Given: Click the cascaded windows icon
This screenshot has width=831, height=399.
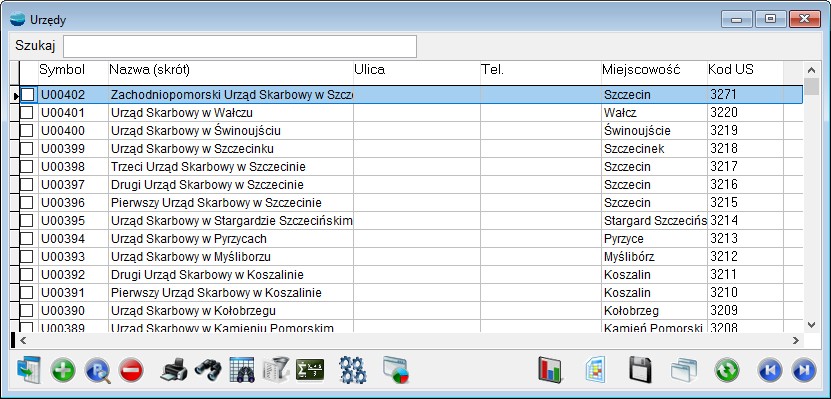Looking at the screenshot, I should click(684, 370).
